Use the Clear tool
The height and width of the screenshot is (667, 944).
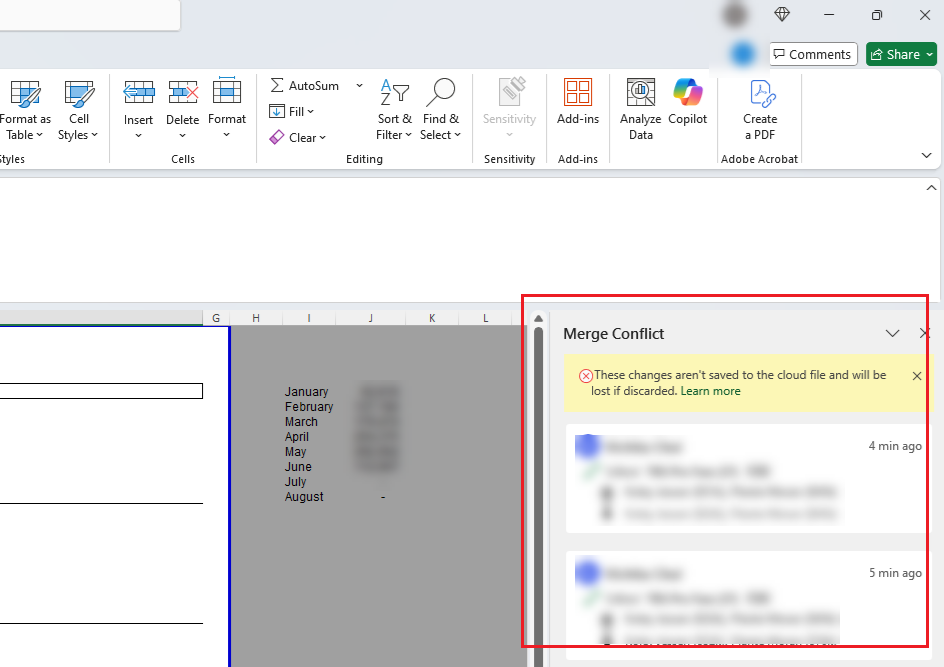coord(297,137)
